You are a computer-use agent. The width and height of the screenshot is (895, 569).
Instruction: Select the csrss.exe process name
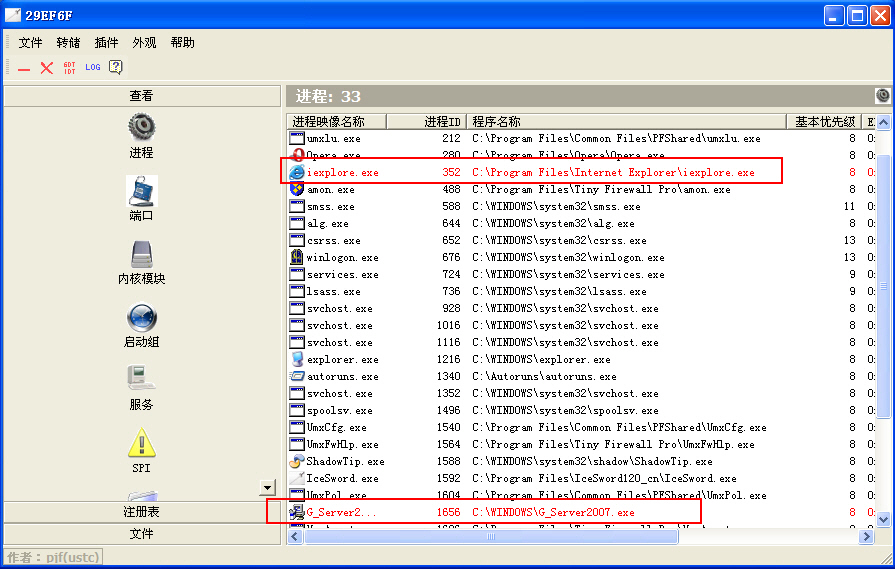(333, 240)
